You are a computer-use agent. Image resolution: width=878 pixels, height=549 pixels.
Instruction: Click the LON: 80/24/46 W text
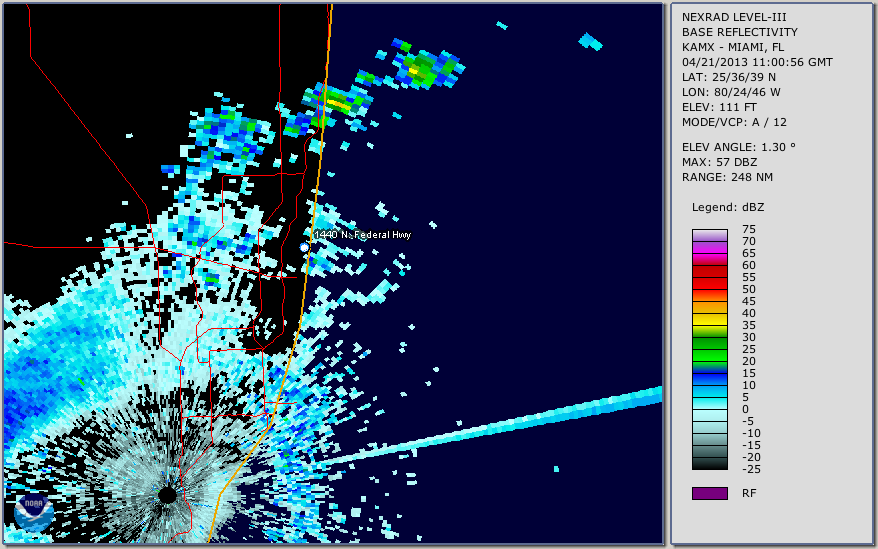click(731, 92)
